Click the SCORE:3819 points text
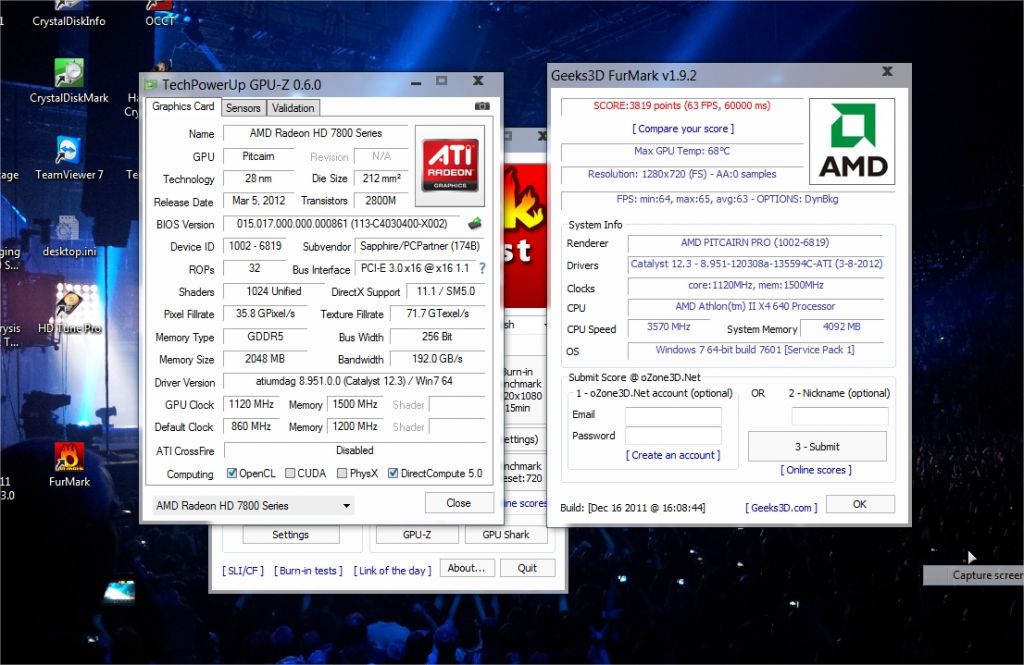This screenshot has height=665, width=1024. click(x=682, y=105)
